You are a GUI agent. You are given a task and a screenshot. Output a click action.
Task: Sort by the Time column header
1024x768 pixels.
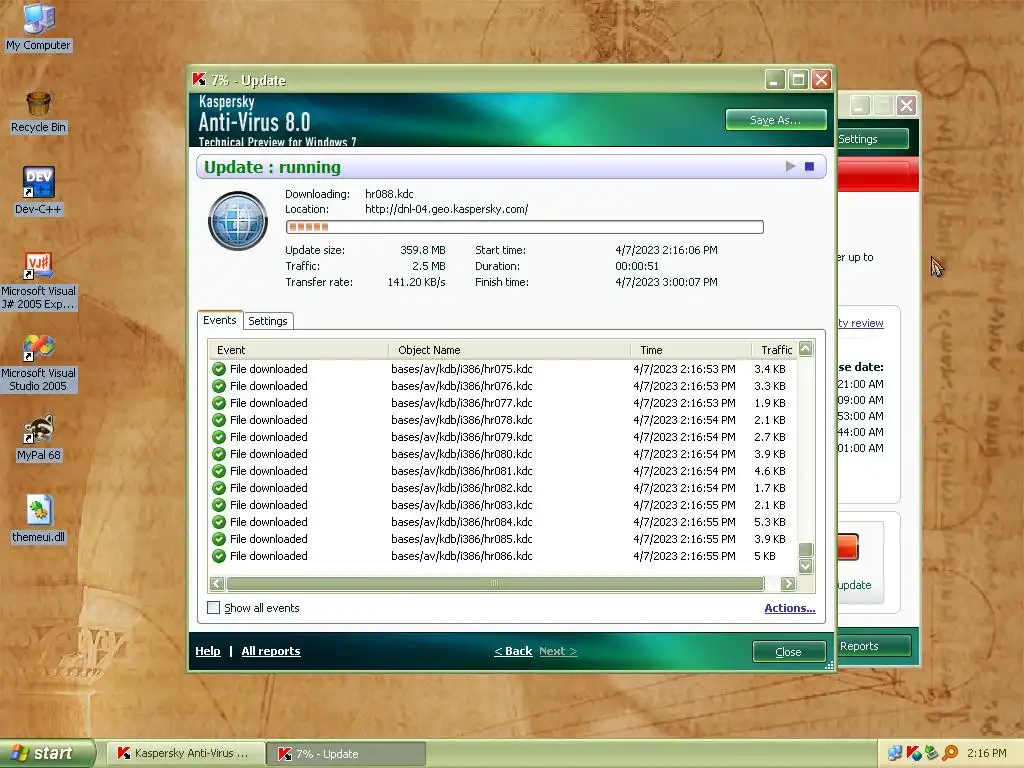tap(691, 350)
